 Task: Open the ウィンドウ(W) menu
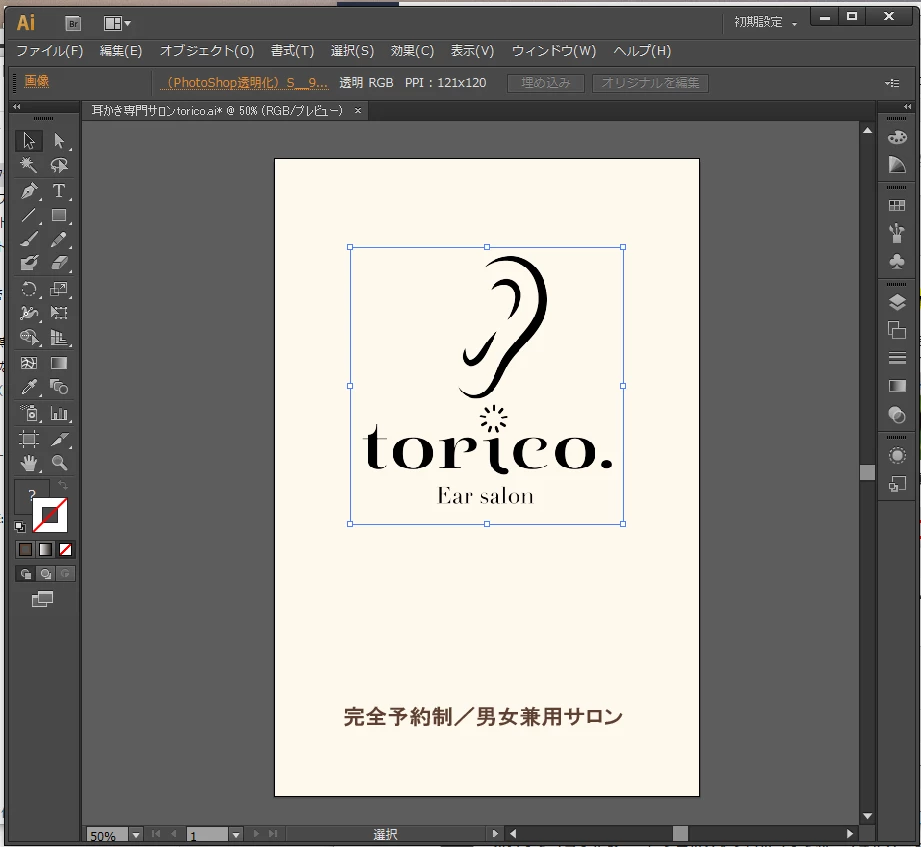[x=554, y=51]
